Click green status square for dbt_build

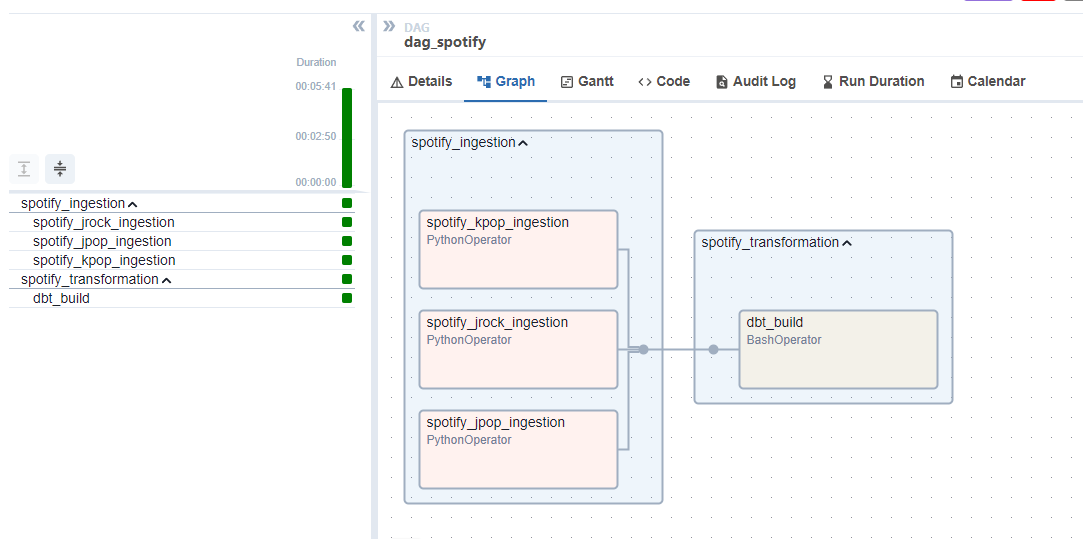(x=347, y=299)
